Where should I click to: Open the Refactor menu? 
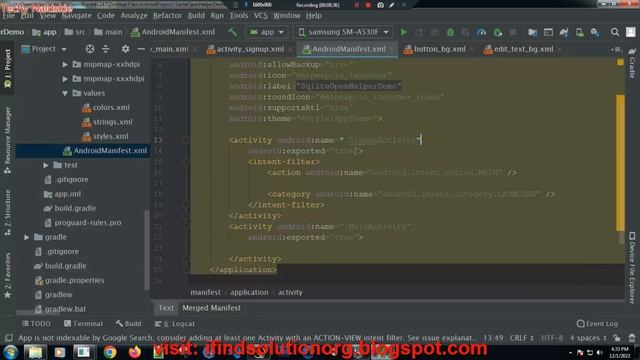[x=167, y=16]
